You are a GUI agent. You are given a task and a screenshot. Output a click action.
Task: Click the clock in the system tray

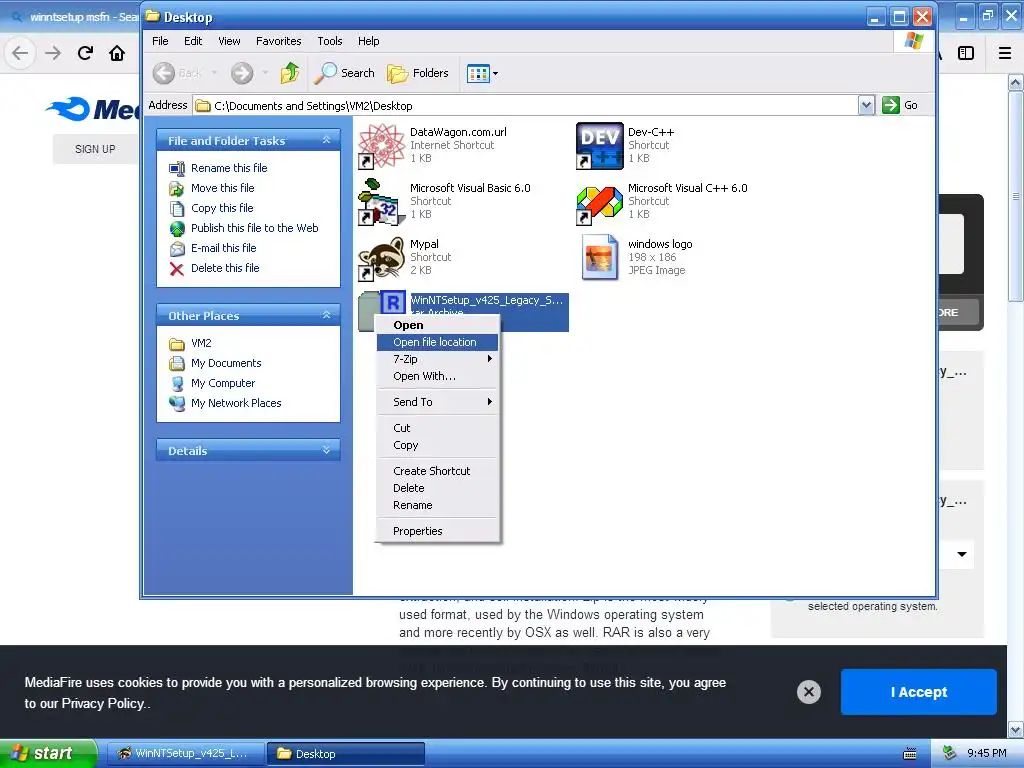tap(986, 754)
